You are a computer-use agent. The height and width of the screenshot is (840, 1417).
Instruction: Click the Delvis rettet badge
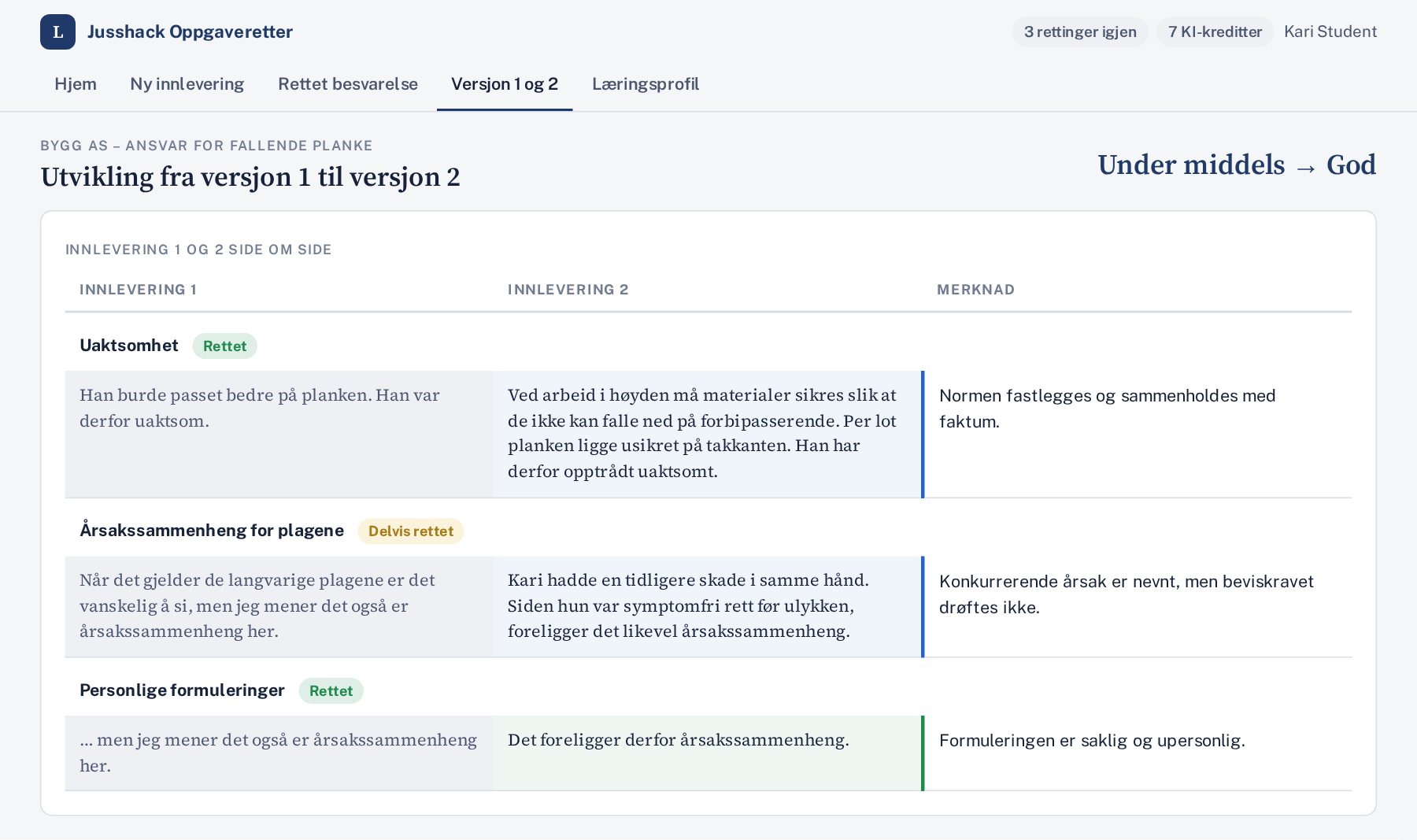411,531
